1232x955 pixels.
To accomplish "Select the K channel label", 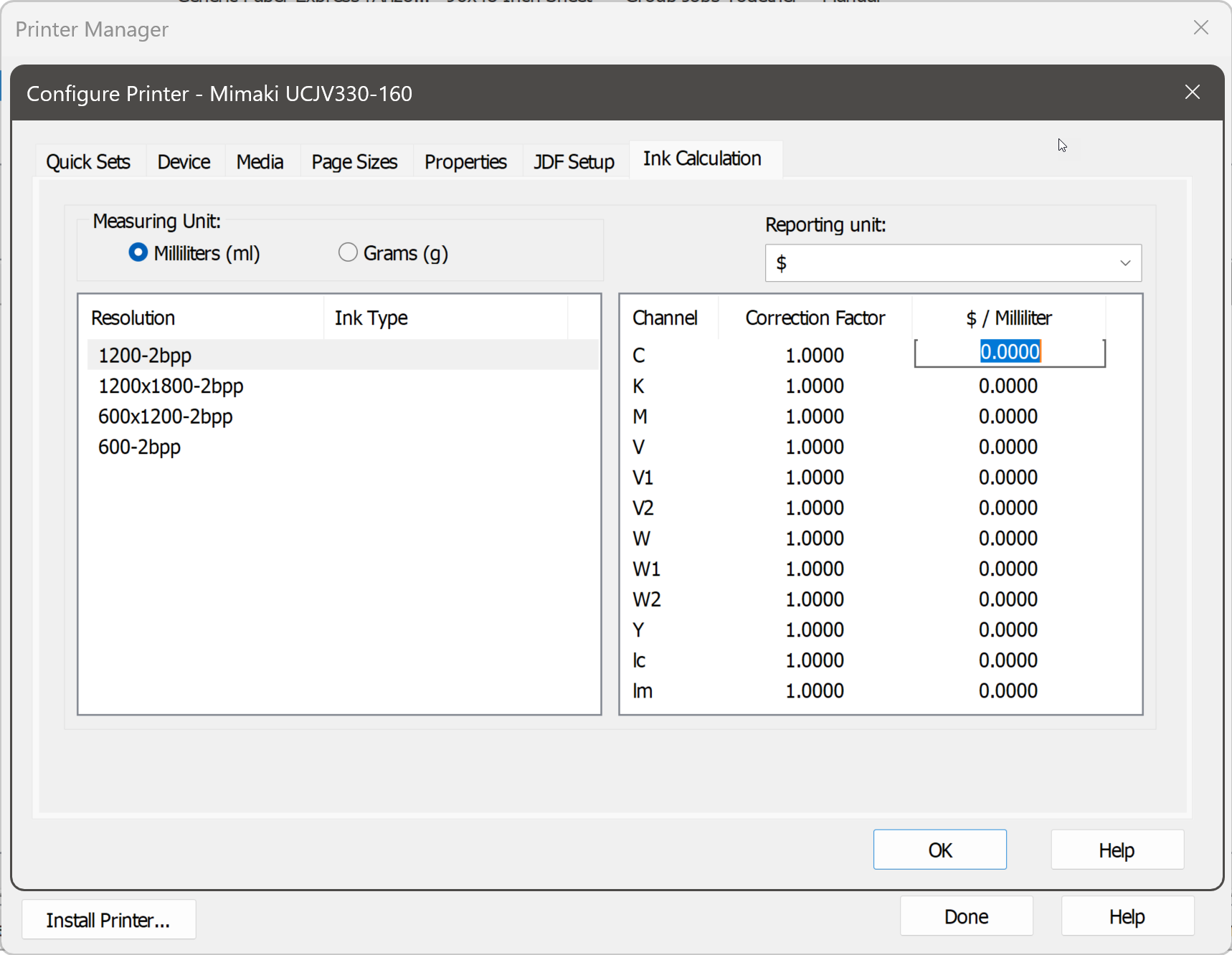I will pos(638,386).
